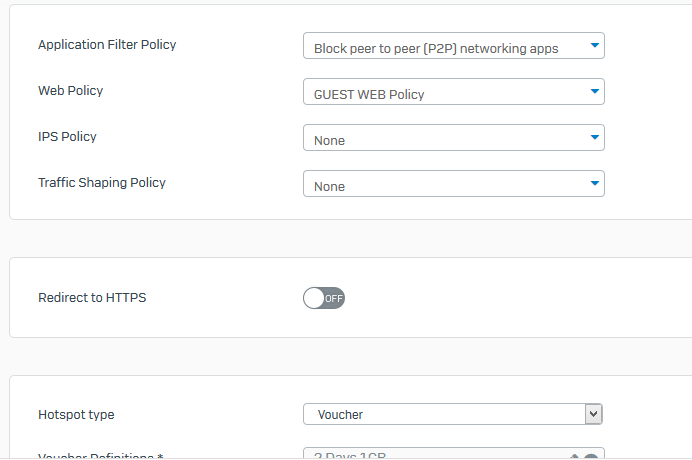Click the blue arrow in Web Policy field
Viewport: 692px width, 460px height.
[594, 91]
